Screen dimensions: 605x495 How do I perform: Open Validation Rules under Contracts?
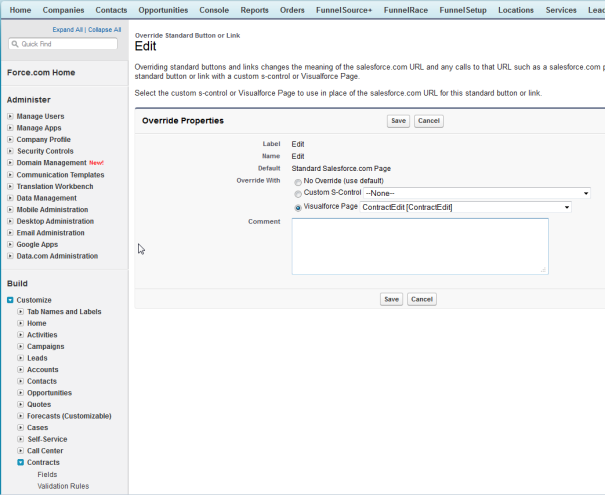click(63, 486)
